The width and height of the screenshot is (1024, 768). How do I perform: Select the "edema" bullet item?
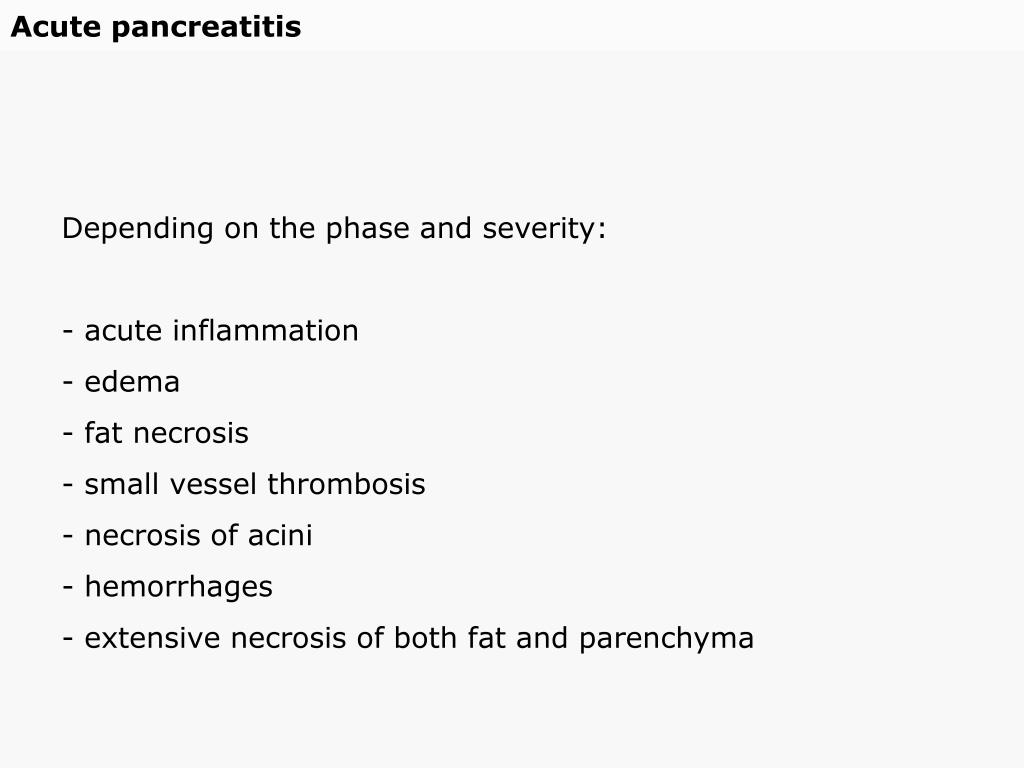(121, 382)
